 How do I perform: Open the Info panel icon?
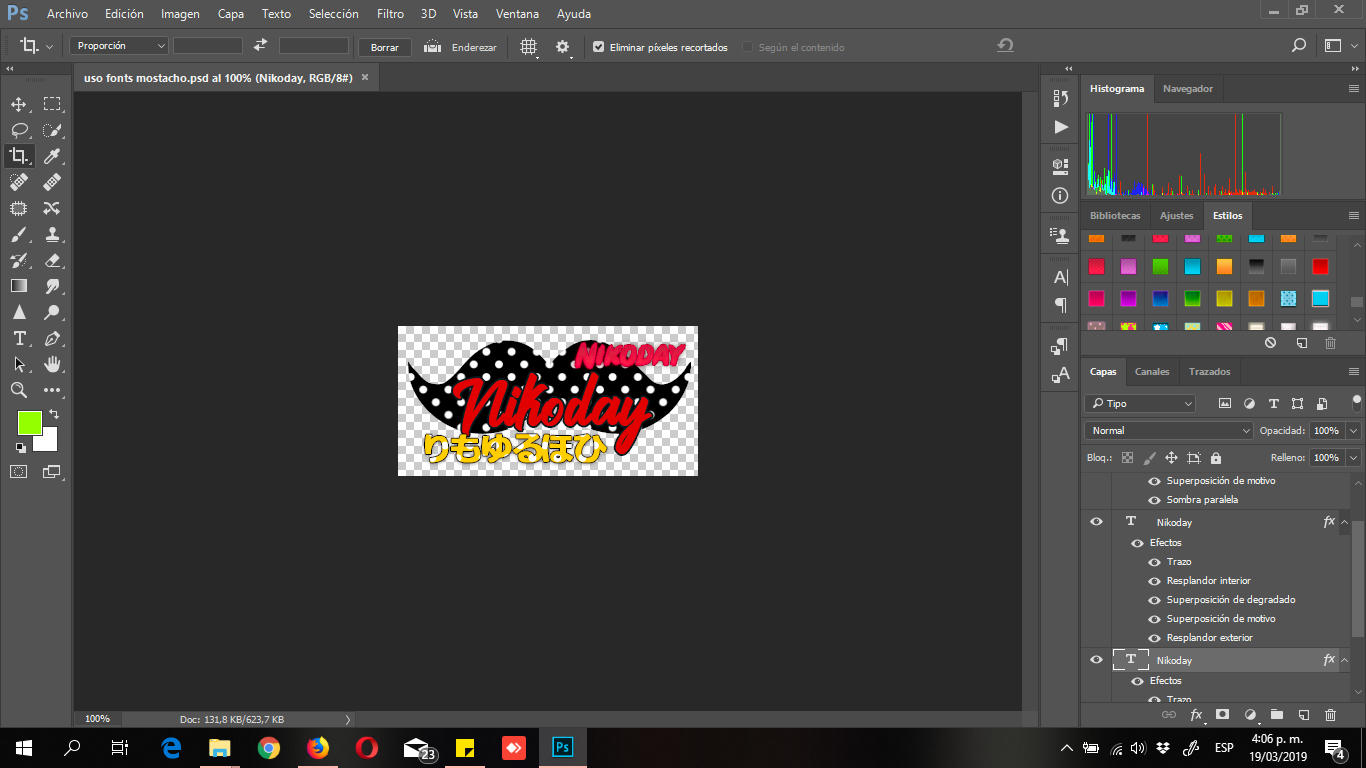[1061, 196]
